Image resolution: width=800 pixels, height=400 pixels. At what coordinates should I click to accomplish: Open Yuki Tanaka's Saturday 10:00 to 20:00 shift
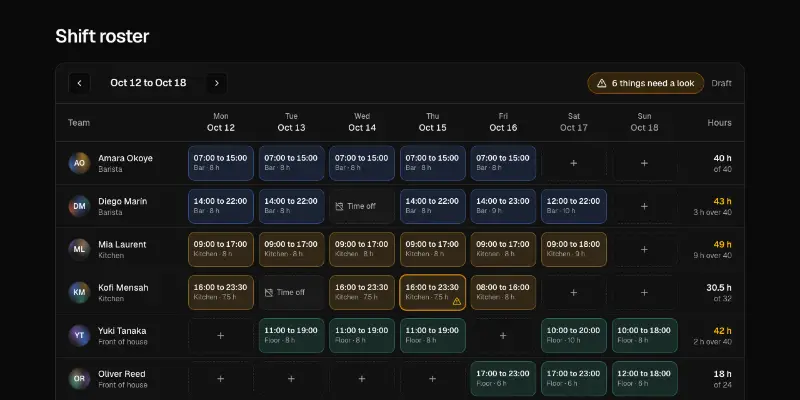coord(573,336)
